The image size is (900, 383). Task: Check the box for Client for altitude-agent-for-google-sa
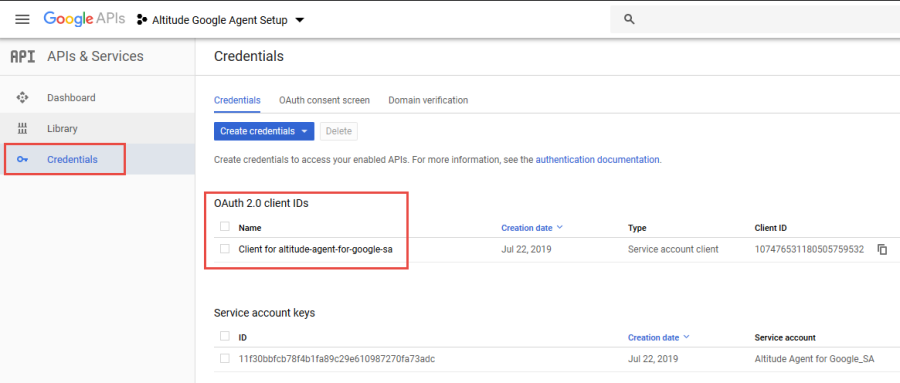coord(225,249)
